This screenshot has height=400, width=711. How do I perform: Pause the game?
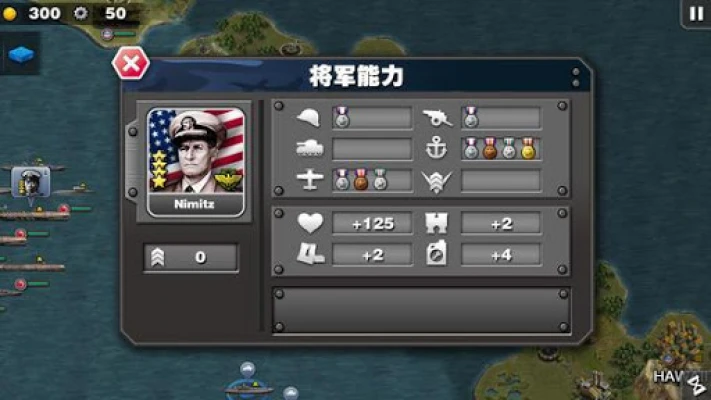[696, 14]
